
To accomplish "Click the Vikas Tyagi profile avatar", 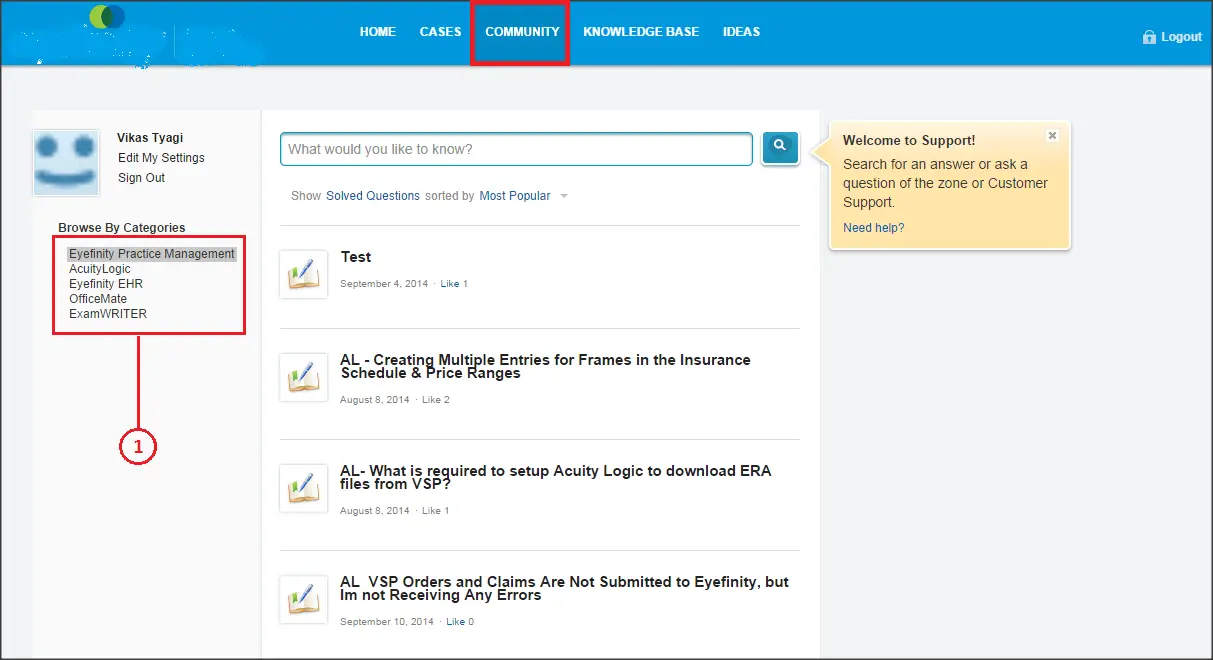I will (65, 161).
